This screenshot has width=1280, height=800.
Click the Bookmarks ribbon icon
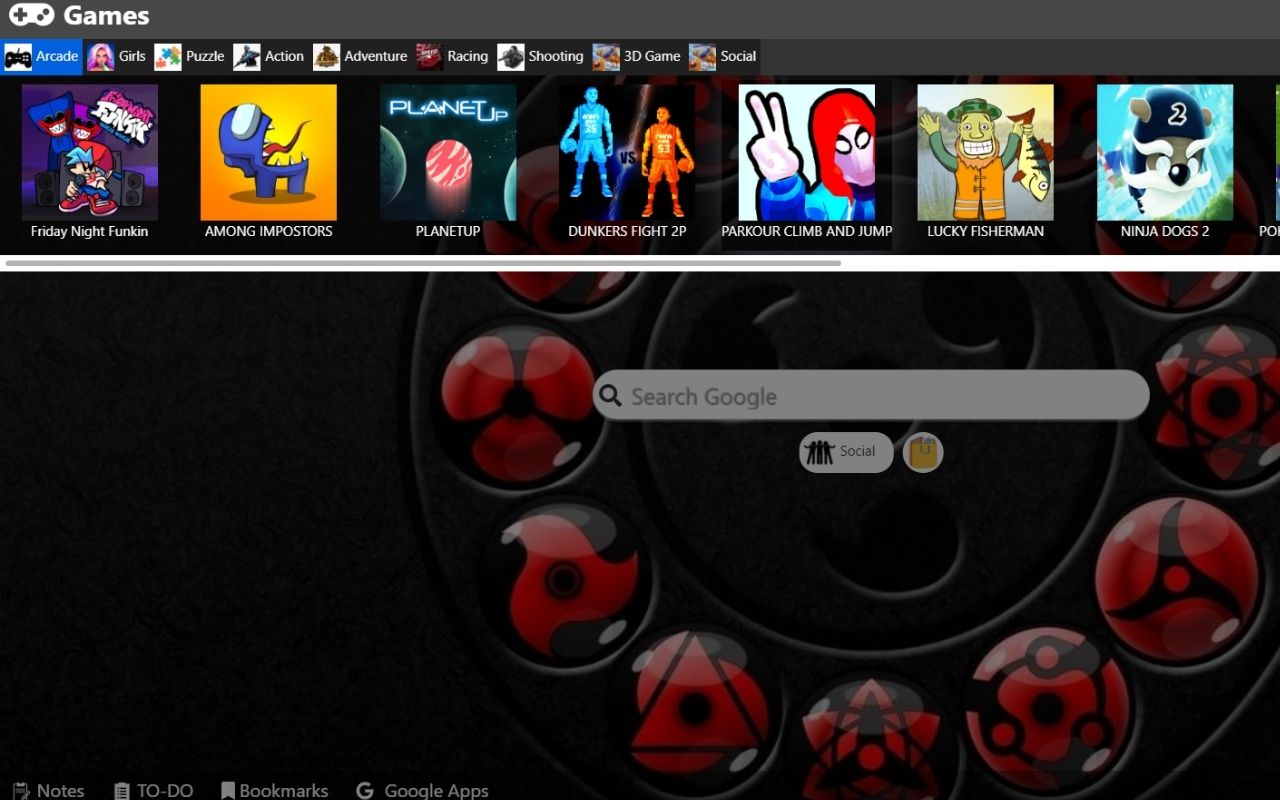228,790
